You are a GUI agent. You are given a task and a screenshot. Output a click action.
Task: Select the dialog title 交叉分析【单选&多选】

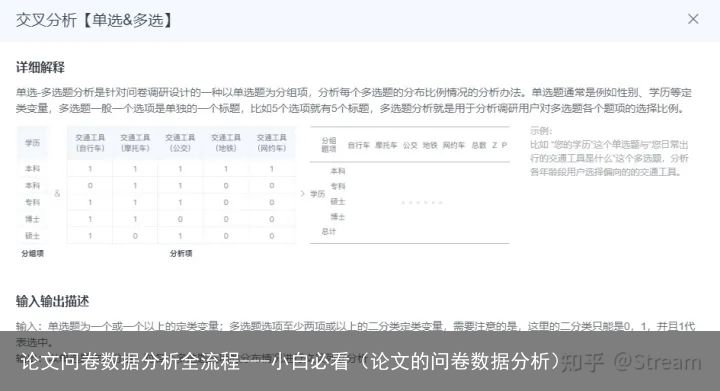pos(94,20)
